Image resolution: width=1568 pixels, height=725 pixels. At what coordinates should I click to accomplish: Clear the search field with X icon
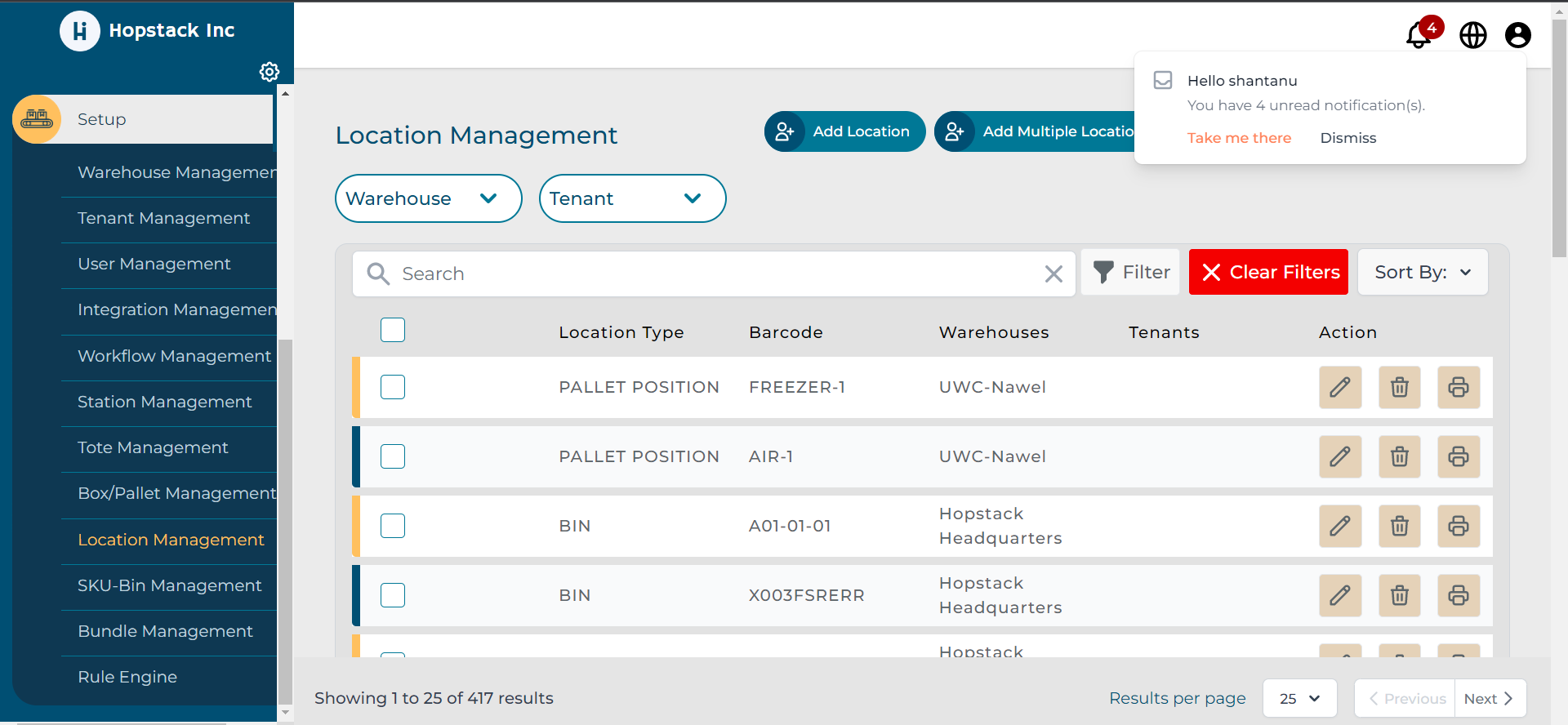1053,274
